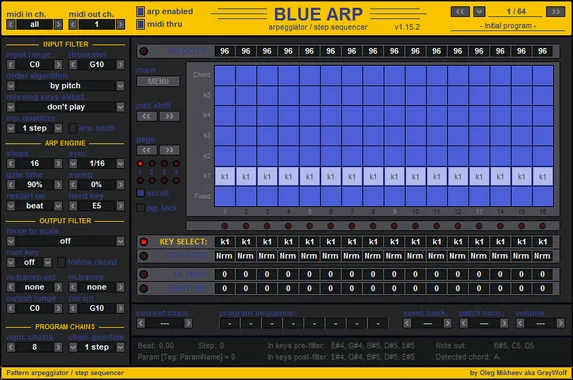Decrease midi in channel with left arrow
This screenshot has width=573, height=380.
click(11, 24)
